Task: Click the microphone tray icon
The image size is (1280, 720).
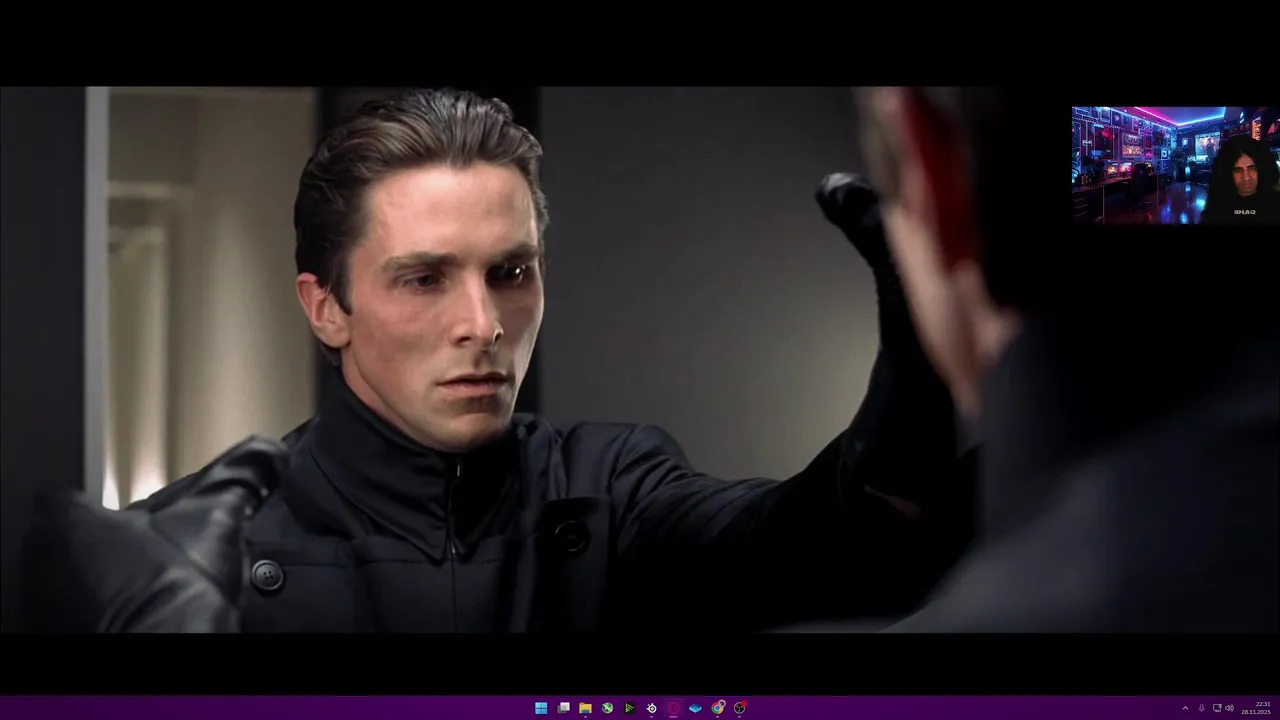Action: pyautogui.click(x=1201, y=708)
